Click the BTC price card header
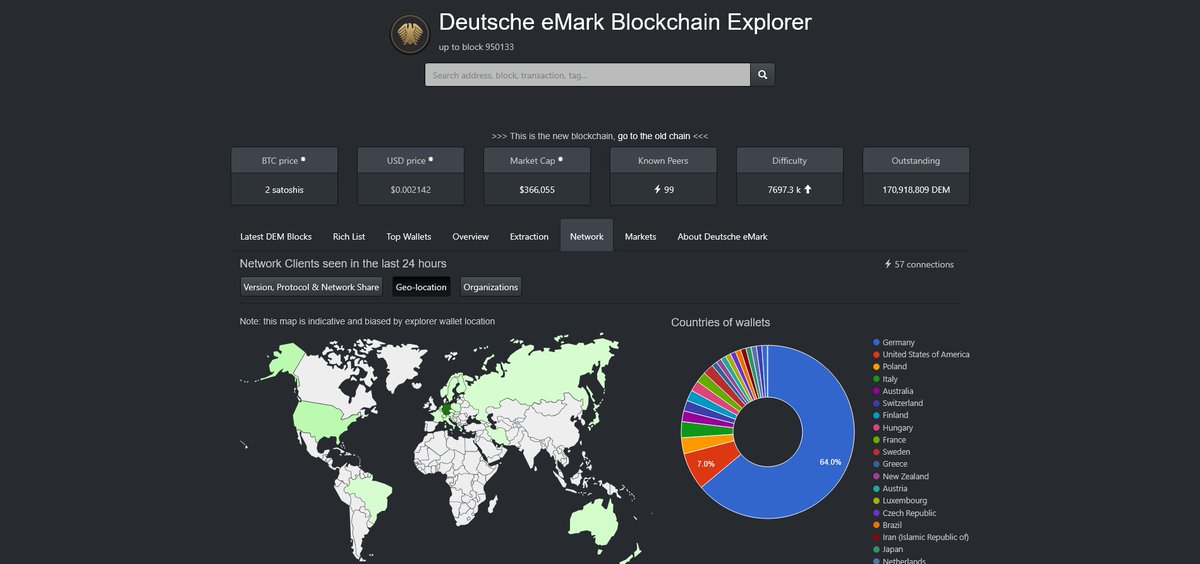The image size is (1200, 564). pos(284,160)
